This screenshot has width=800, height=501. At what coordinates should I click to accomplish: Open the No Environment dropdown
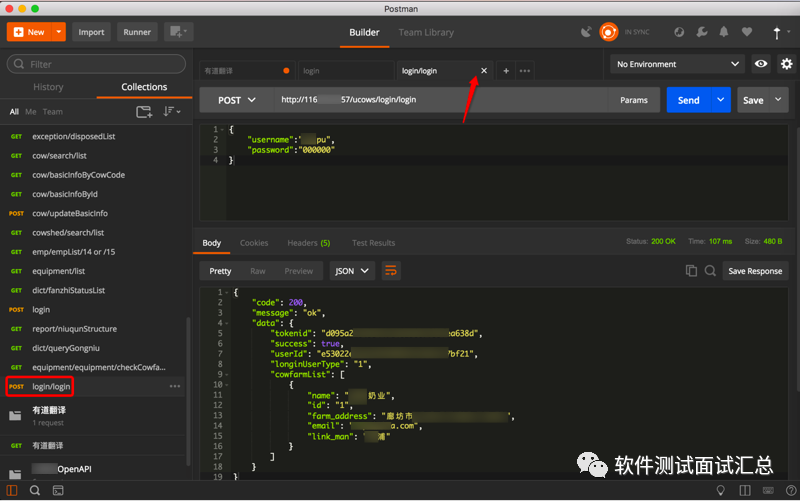pyautogui.click(x=678, y=64)
